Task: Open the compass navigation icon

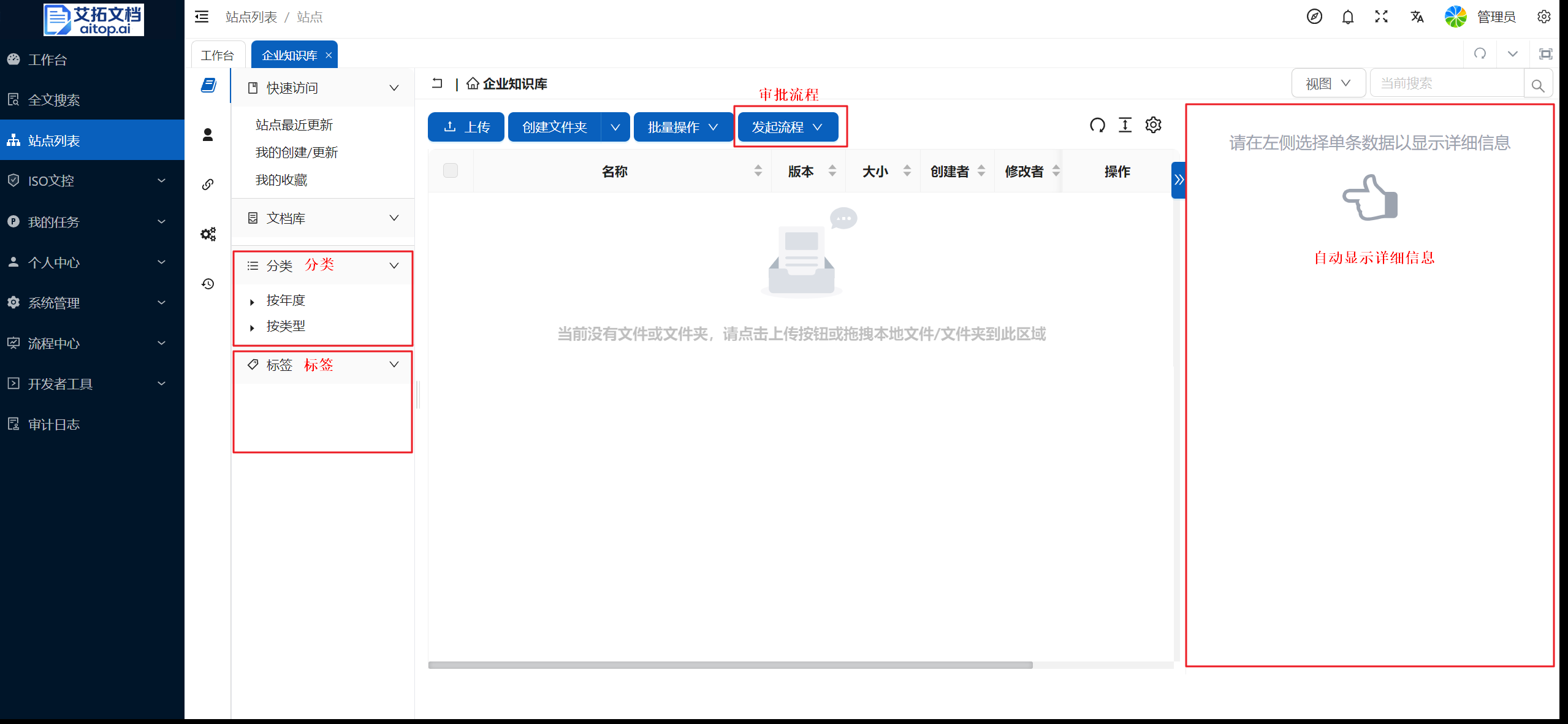Action: (1314, 17)
